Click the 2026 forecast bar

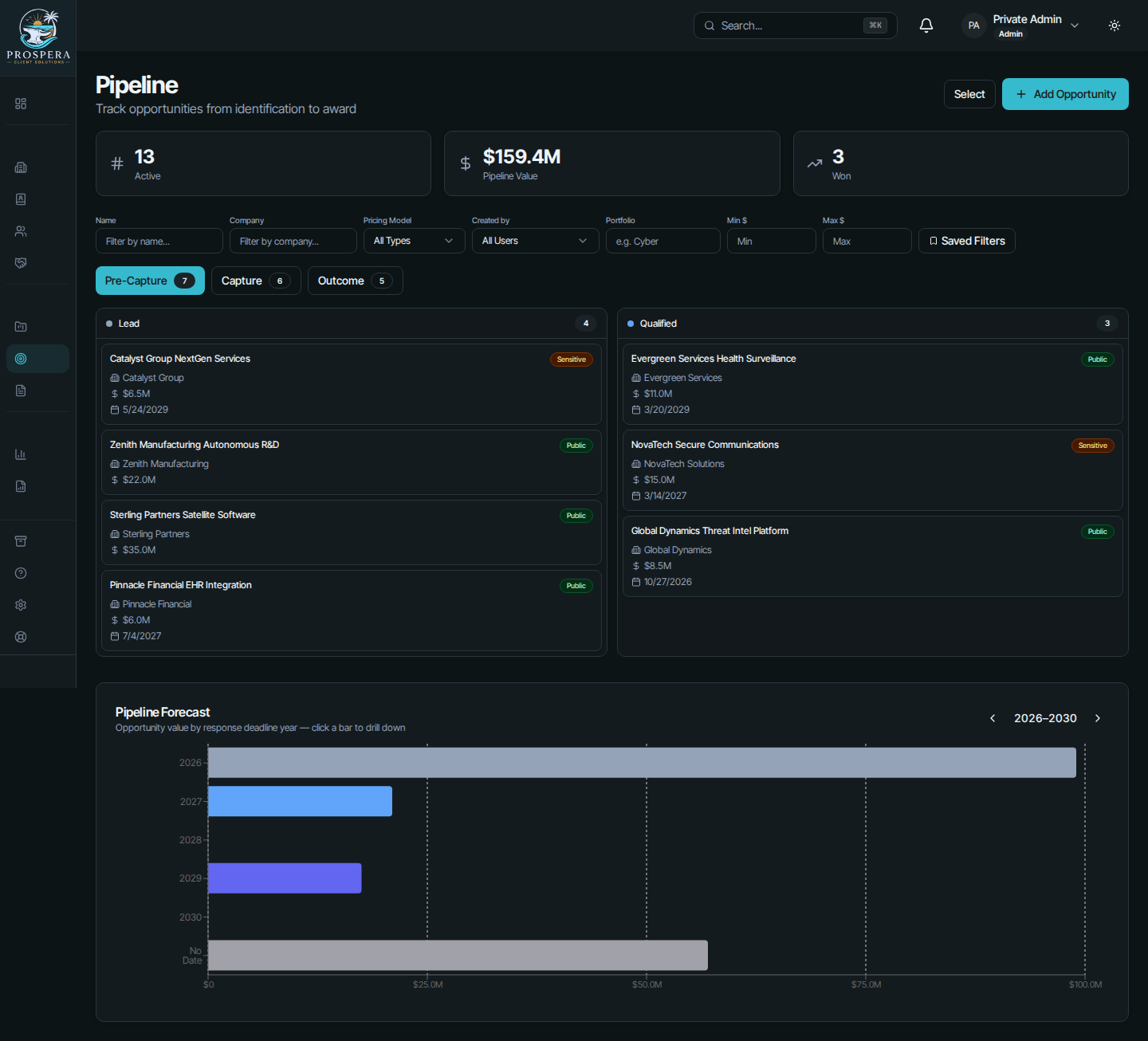(x=642, y=763)
